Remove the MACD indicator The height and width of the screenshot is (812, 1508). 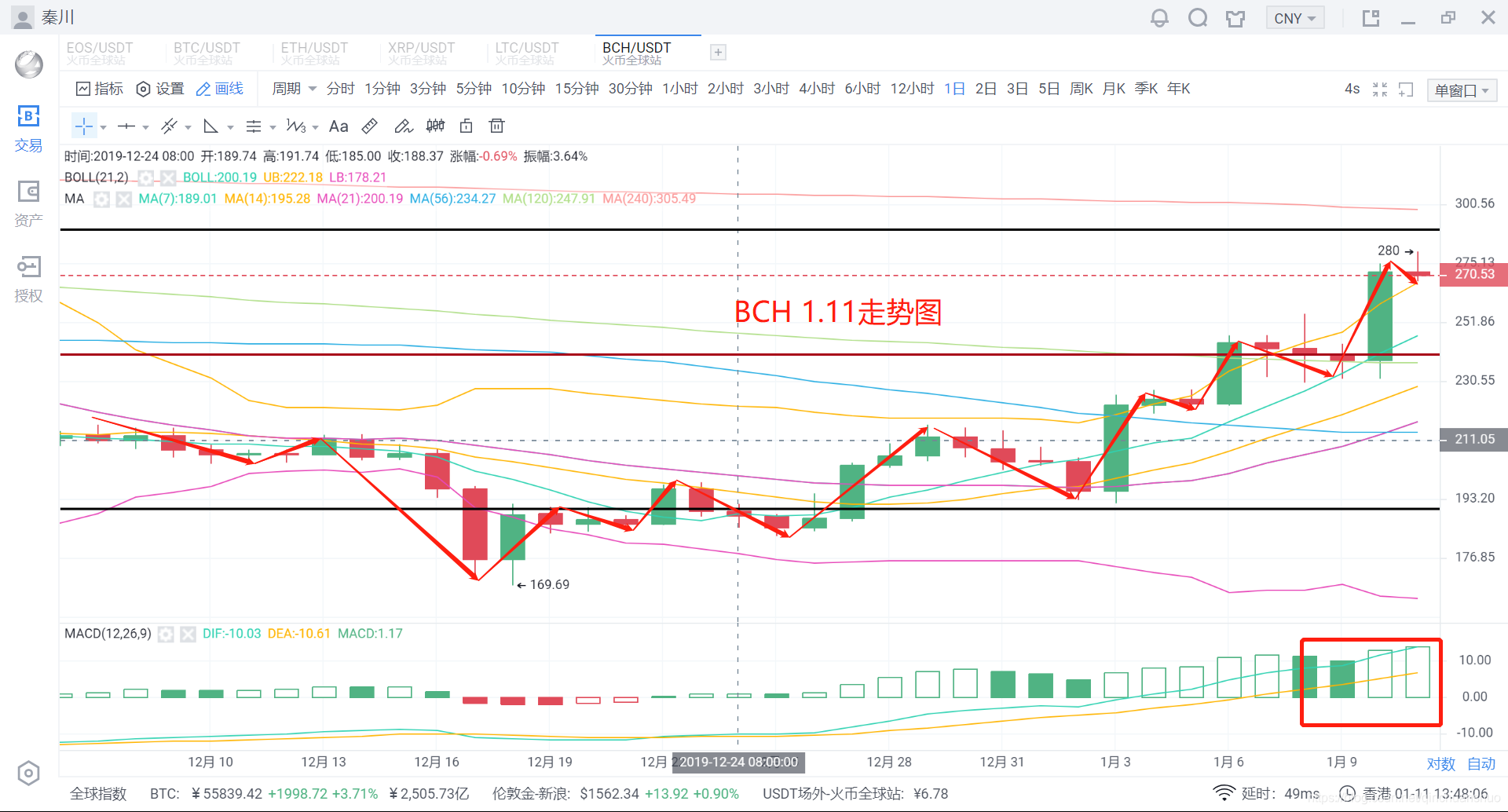click(x=188, y=634)
